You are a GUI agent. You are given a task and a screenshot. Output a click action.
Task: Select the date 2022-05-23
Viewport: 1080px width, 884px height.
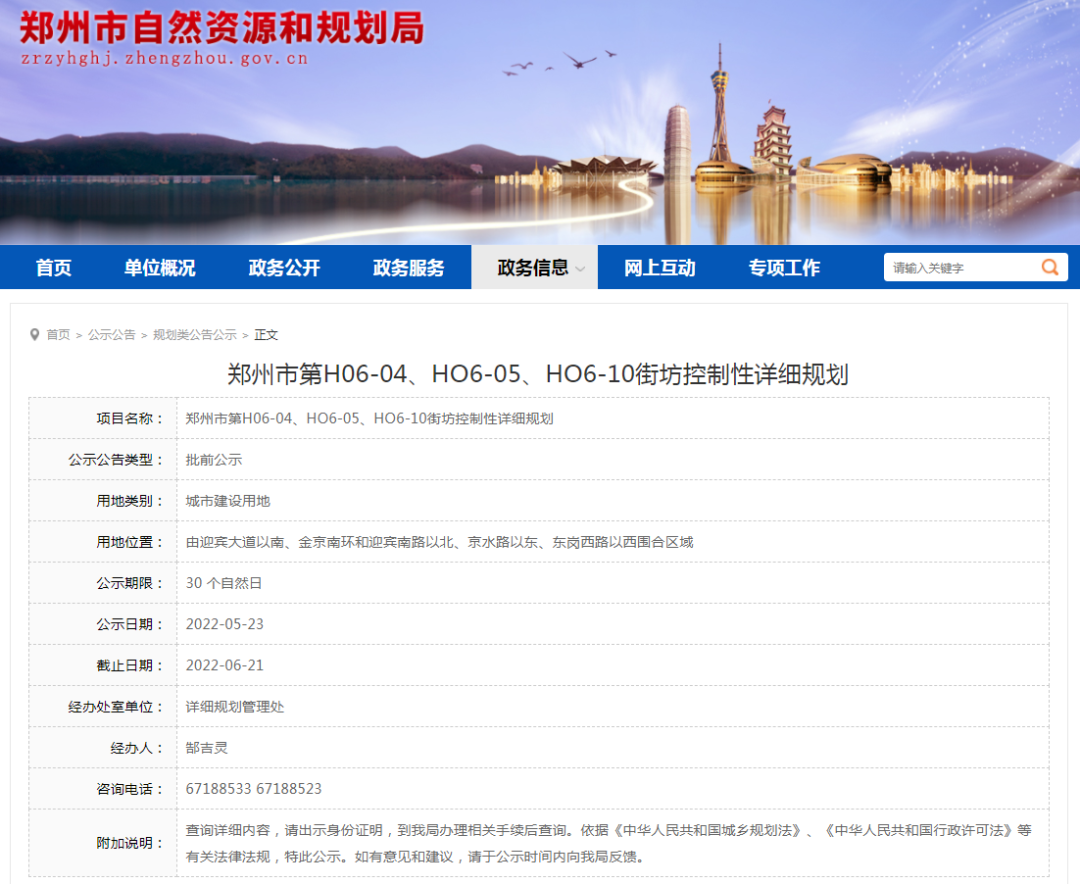coord(225,624)
